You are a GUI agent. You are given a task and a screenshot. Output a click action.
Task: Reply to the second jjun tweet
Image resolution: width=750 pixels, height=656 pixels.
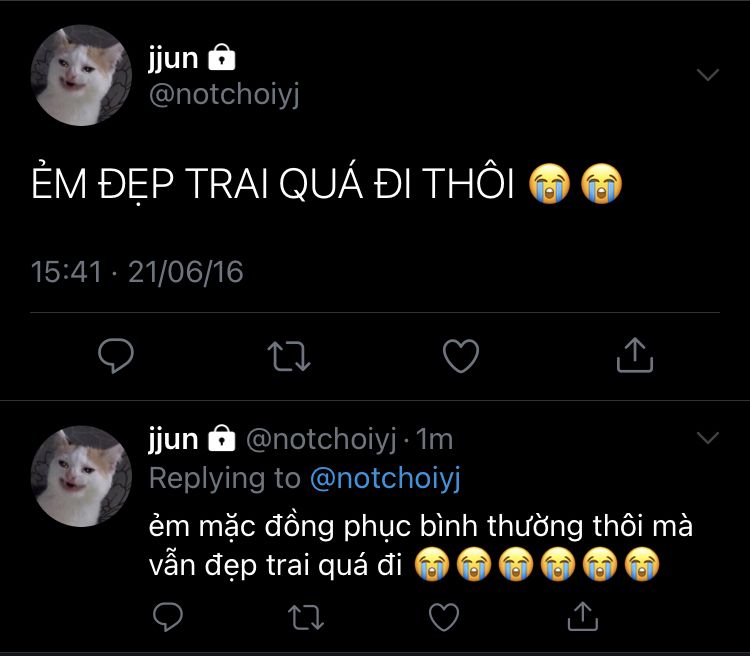[168, 616]
